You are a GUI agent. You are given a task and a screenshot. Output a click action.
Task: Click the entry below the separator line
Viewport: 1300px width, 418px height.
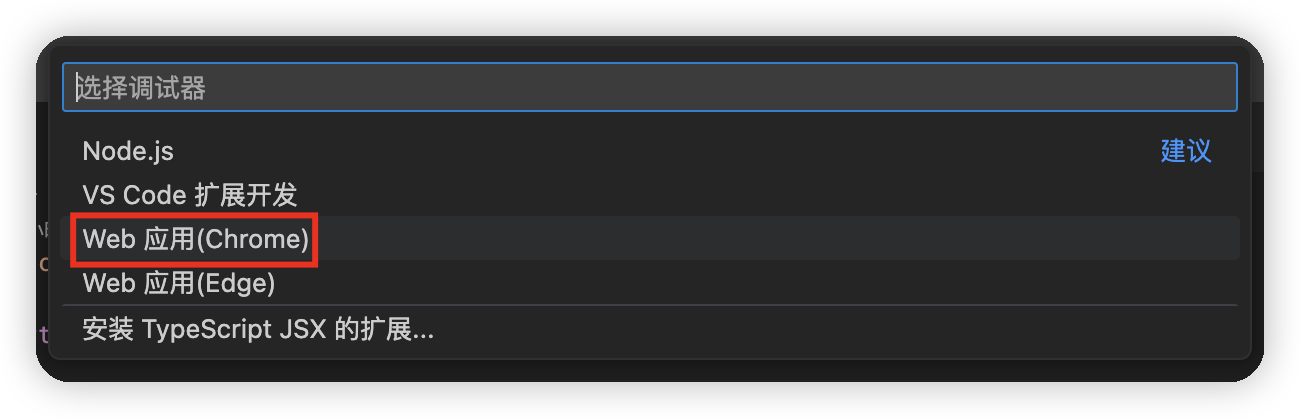coord(650,329)
